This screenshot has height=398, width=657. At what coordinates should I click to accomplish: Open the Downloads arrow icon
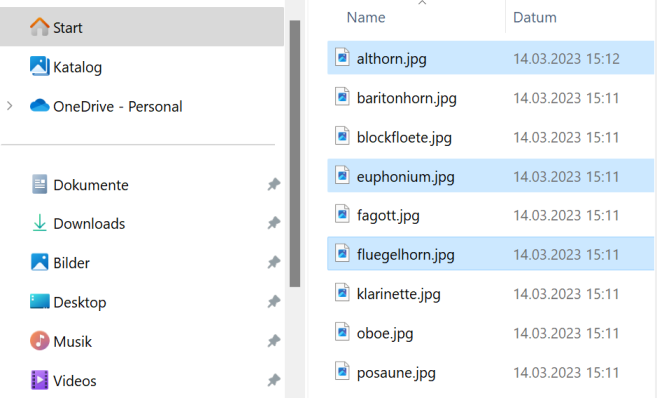pos(39,223)
